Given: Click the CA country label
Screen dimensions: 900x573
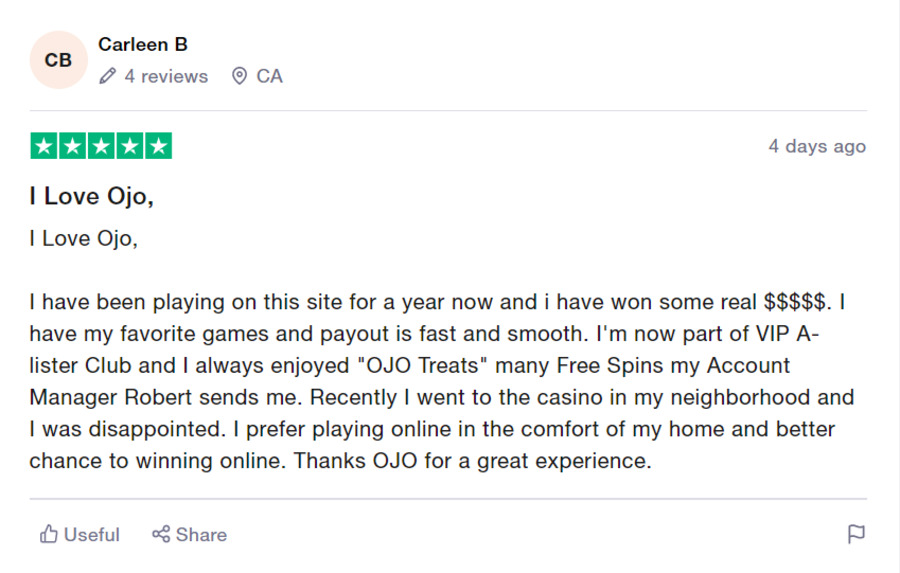Looking at the screenshot, I should click(x=269, y=76).
